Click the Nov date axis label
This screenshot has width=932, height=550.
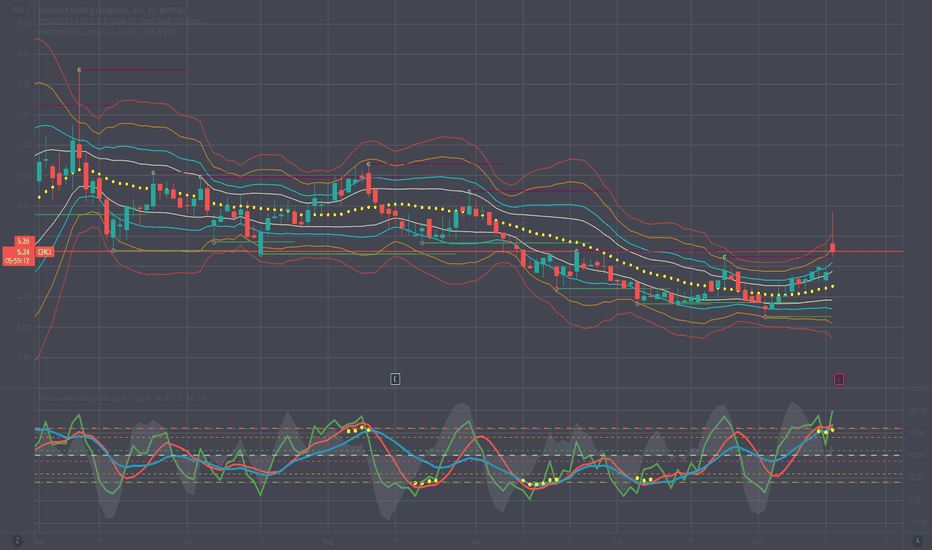point(758,541)
